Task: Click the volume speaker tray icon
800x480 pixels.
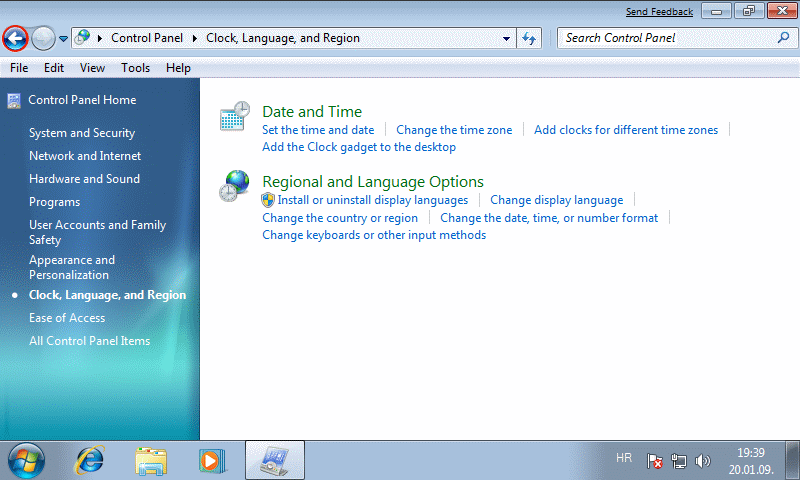Action: (x=703, y=461)
